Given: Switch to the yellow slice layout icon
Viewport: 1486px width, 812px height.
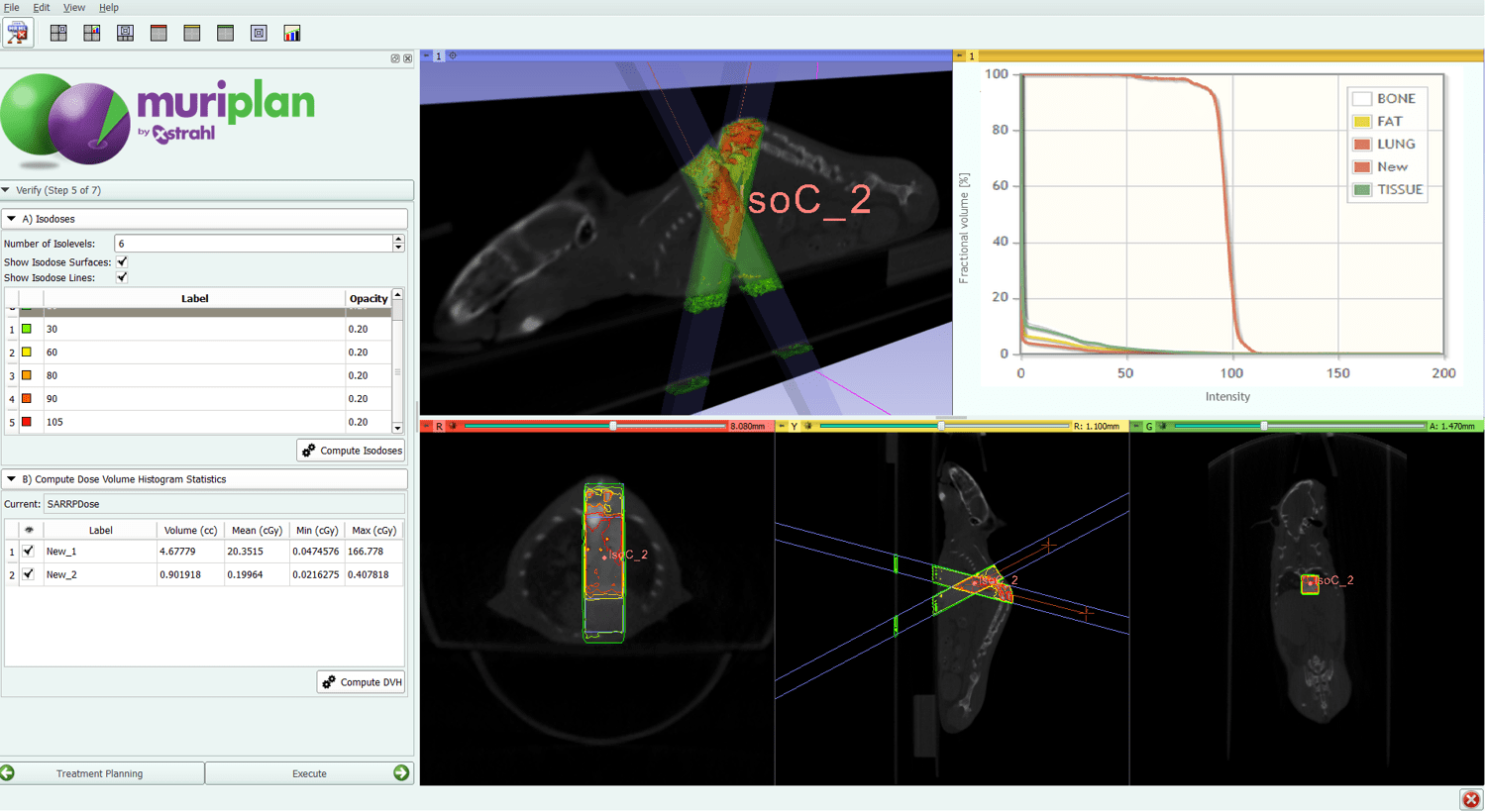Looking at the screenshot, I should click(191, 33).
